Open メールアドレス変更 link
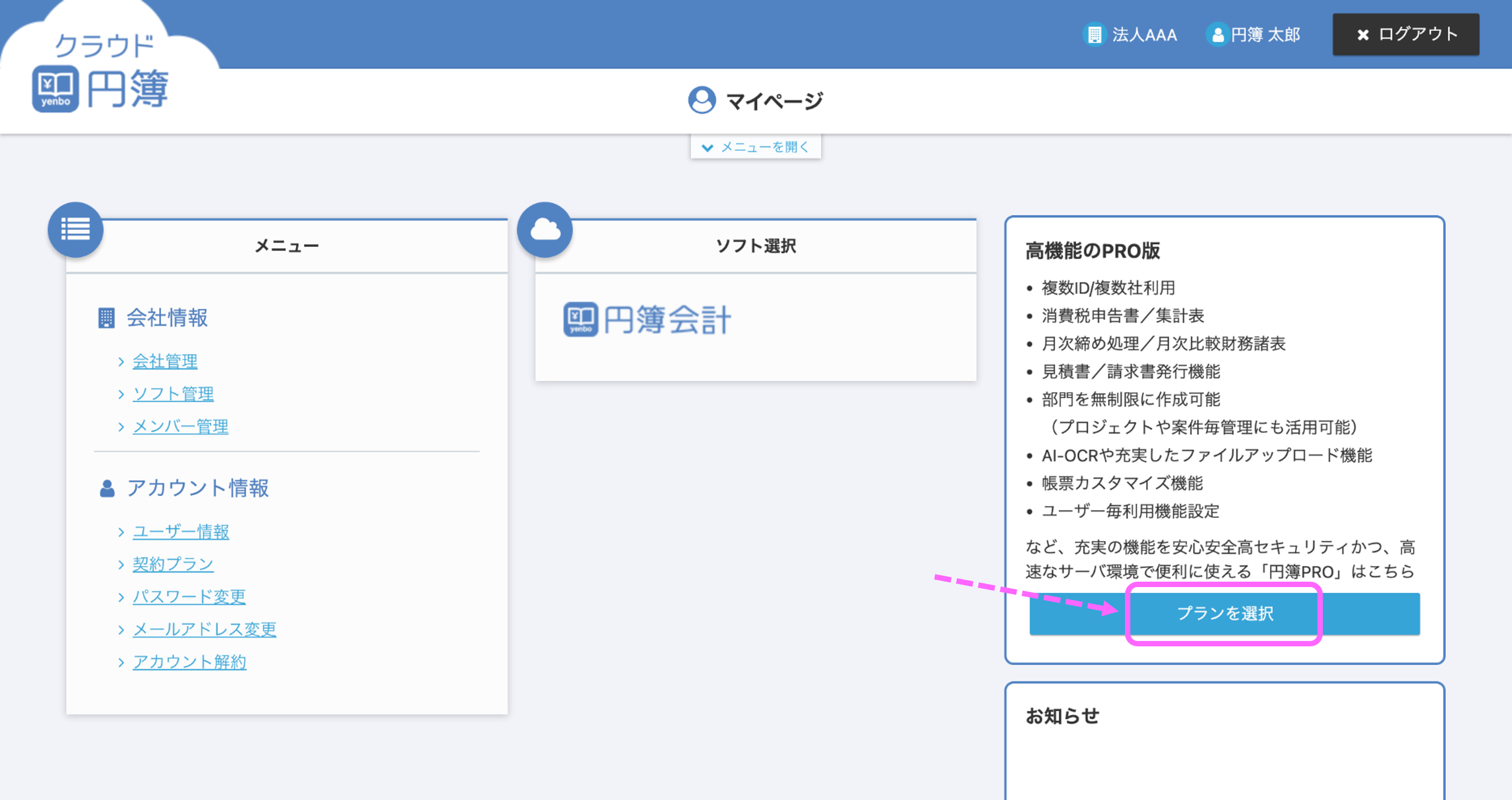This screenshot has width=1512, height=800. pyautogui.click(x=204, y=629)
